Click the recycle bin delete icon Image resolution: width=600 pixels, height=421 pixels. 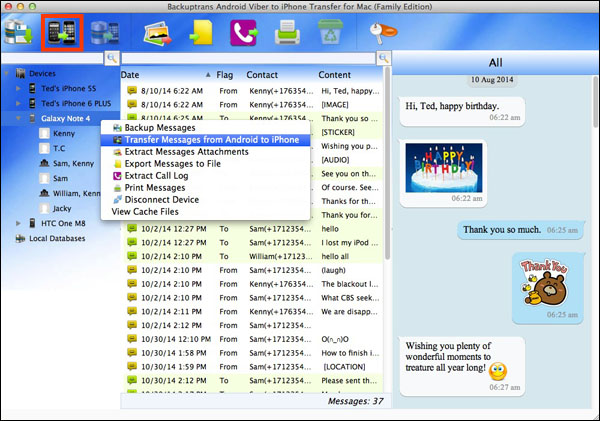click(330, 32)
